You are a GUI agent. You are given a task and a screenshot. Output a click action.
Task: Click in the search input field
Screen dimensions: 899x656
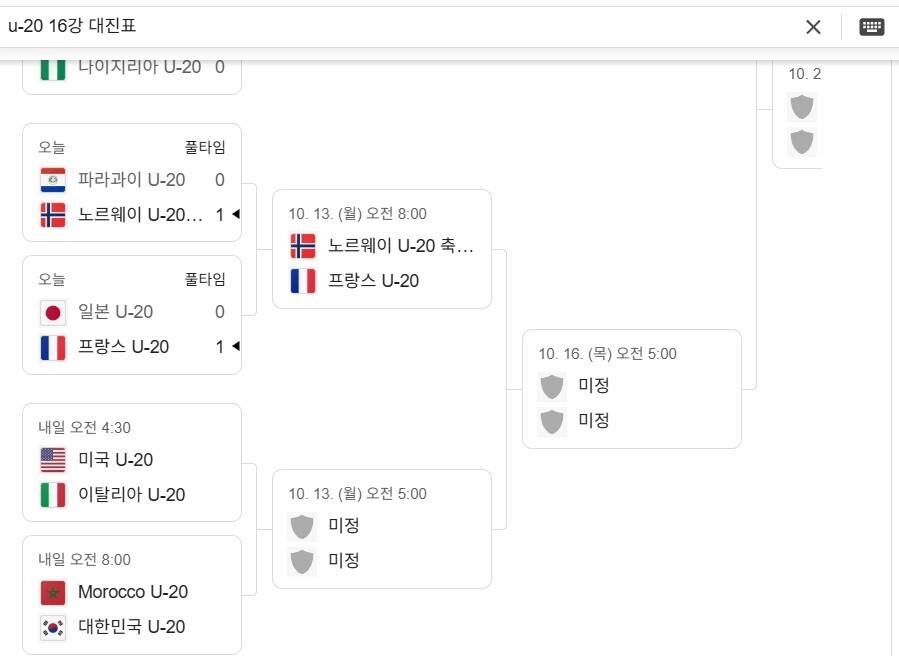point(400,27)
